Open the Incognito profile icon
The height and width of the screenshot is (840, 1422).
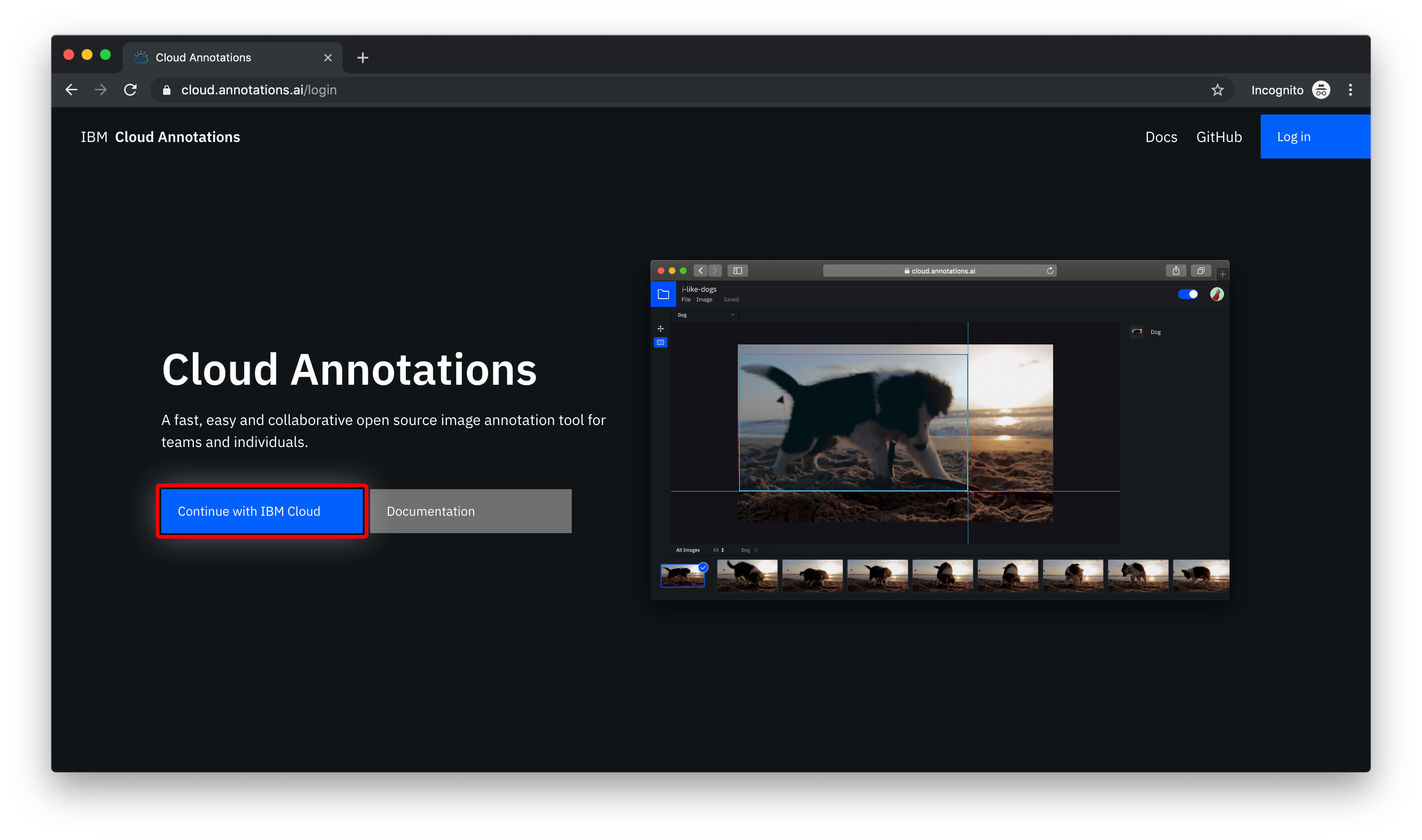click(1321, 90)
